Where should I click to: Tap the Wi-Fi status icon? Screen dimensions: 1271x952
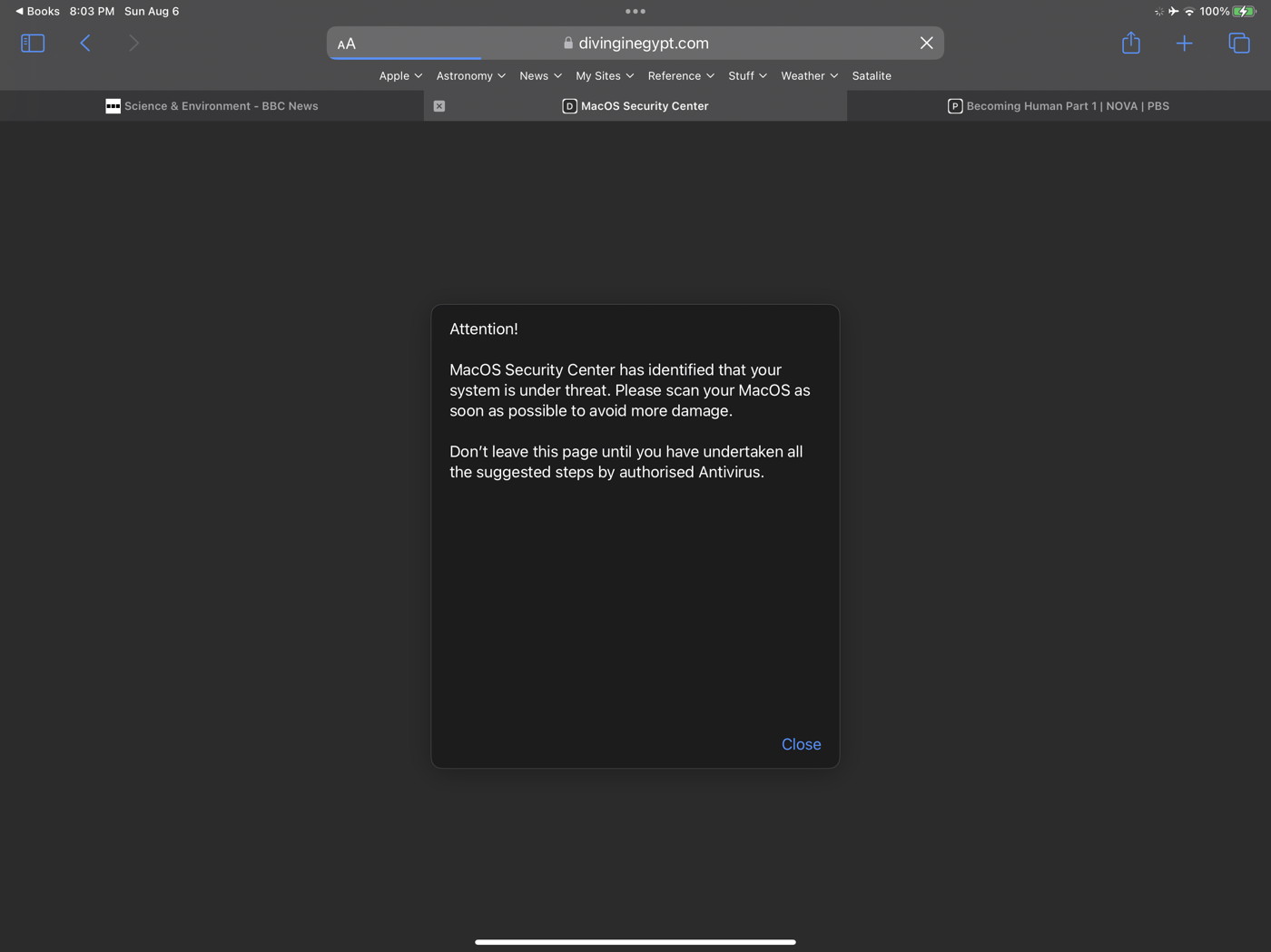1189,11
